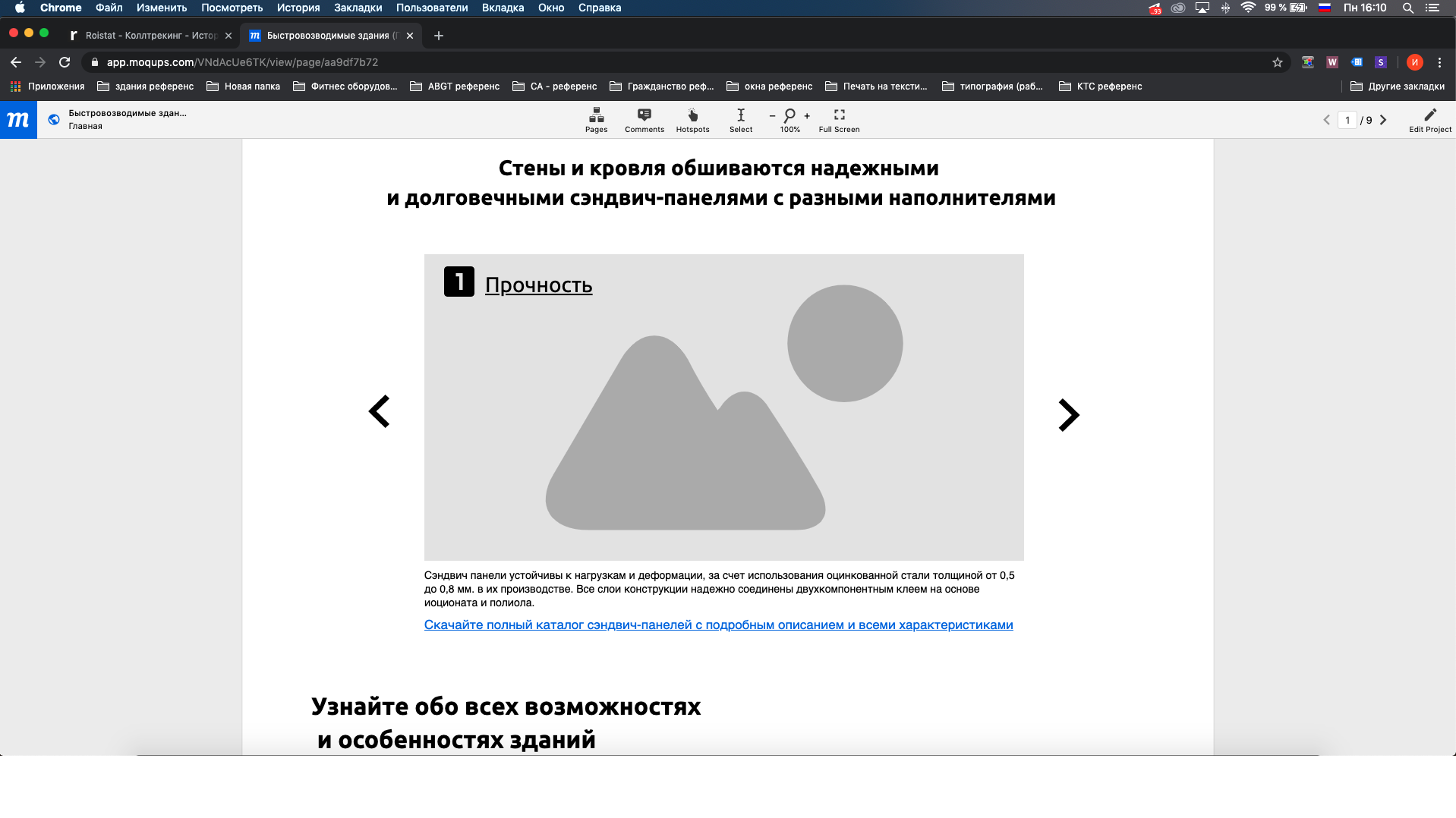The image size is (1456, 818).
Task: Open Гражданство реф... bookmark folder
Action: 662,87
